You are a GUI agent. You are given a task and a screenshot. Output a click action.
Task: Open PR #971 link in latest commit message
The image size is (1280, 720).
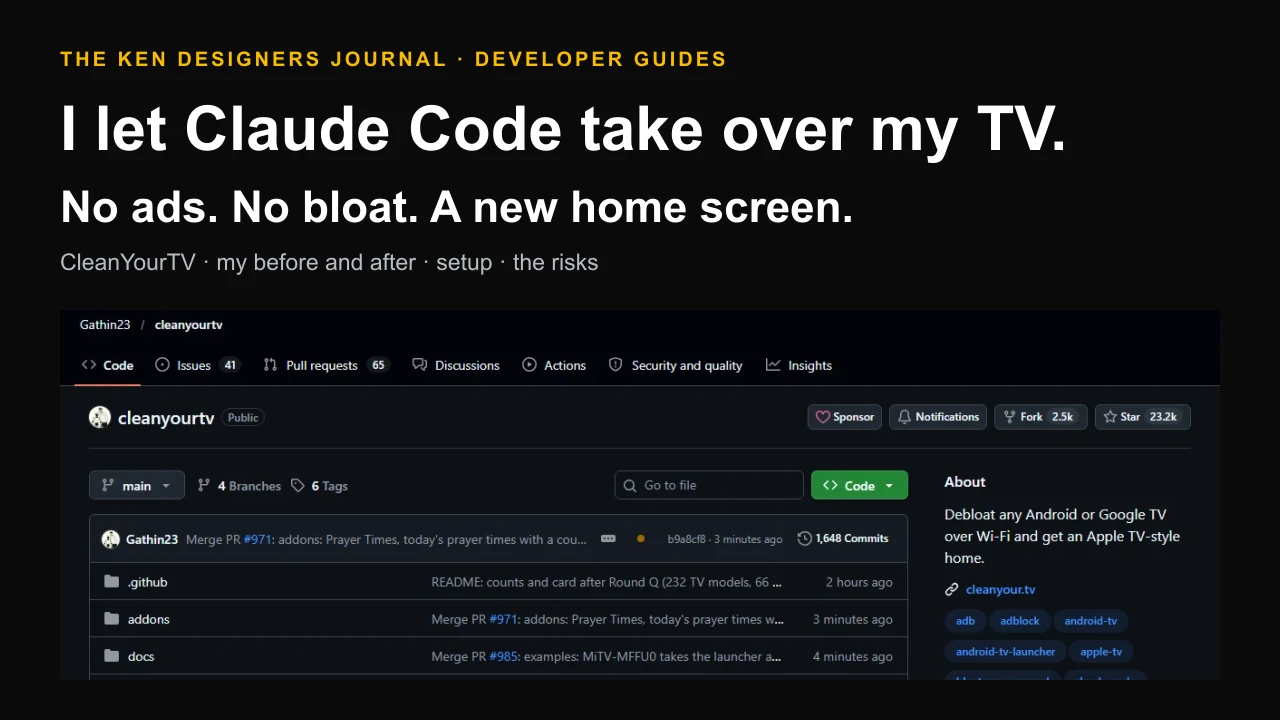[259, 539]
